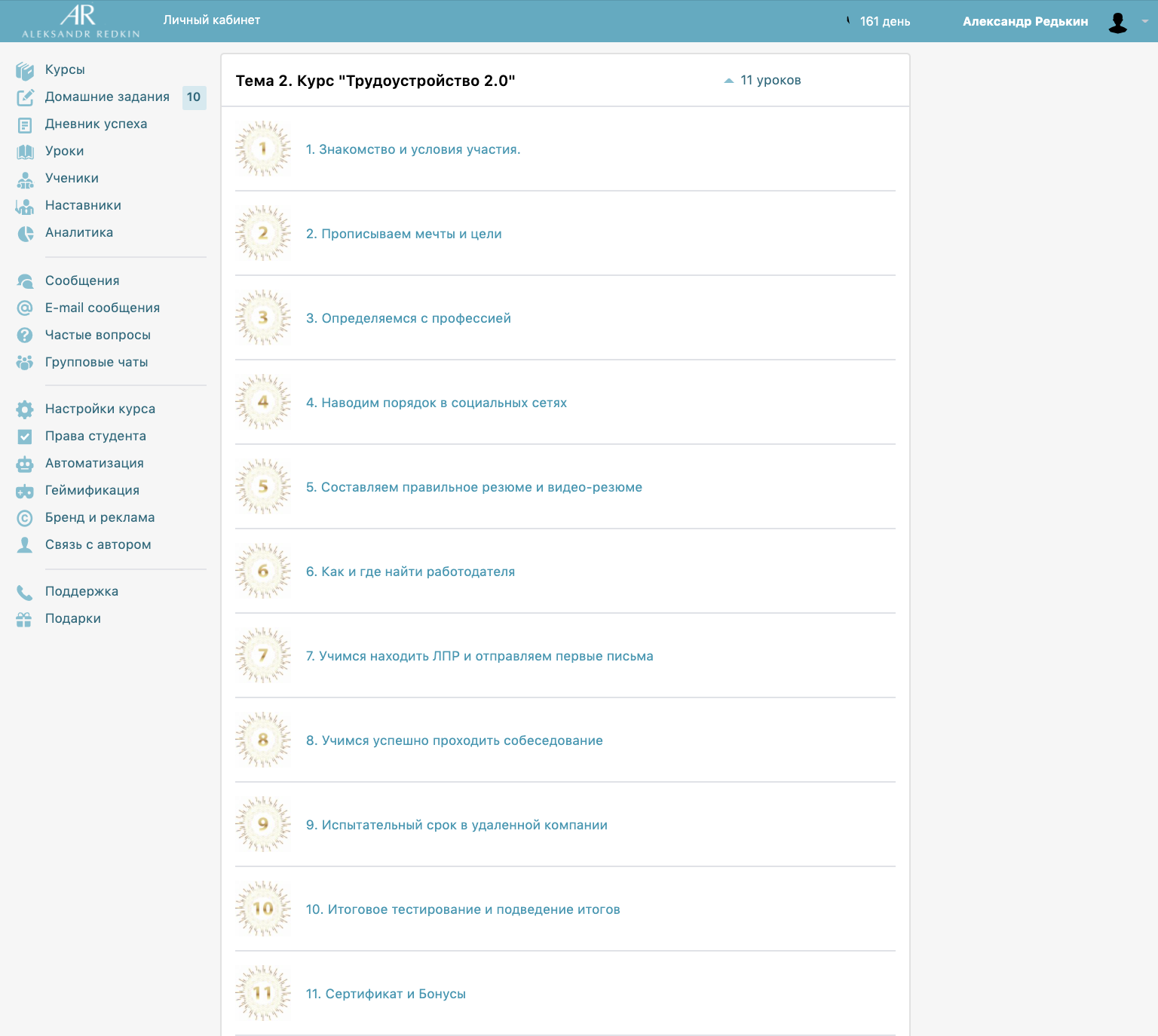The width and height of the screenshot is (1158, 1036).
Task: Open the Подарки gift icon
Action: pyautogui.click(x=25, y=619)
